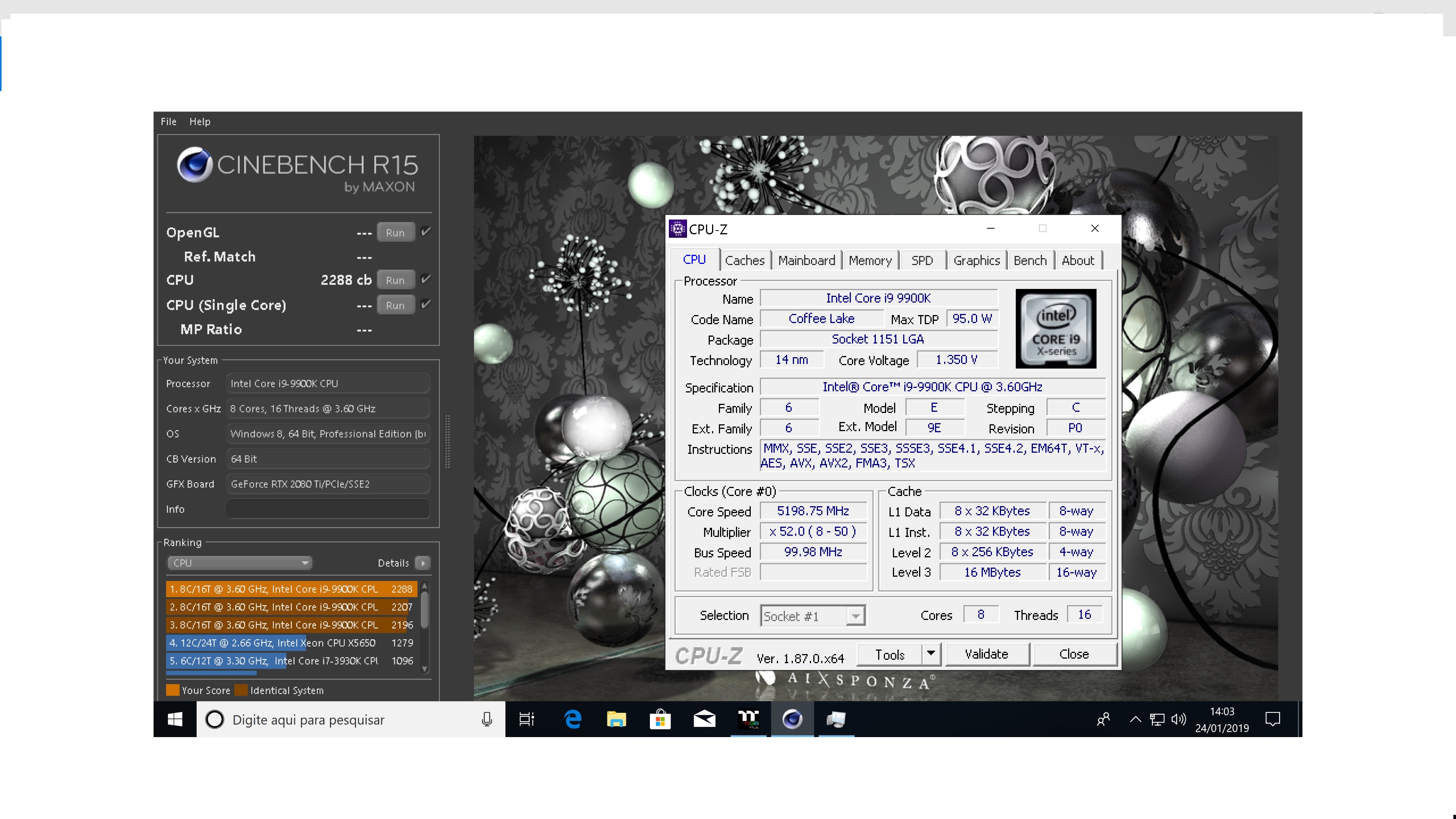
Task: Click the taskbar search box
Action: [350, 720]
